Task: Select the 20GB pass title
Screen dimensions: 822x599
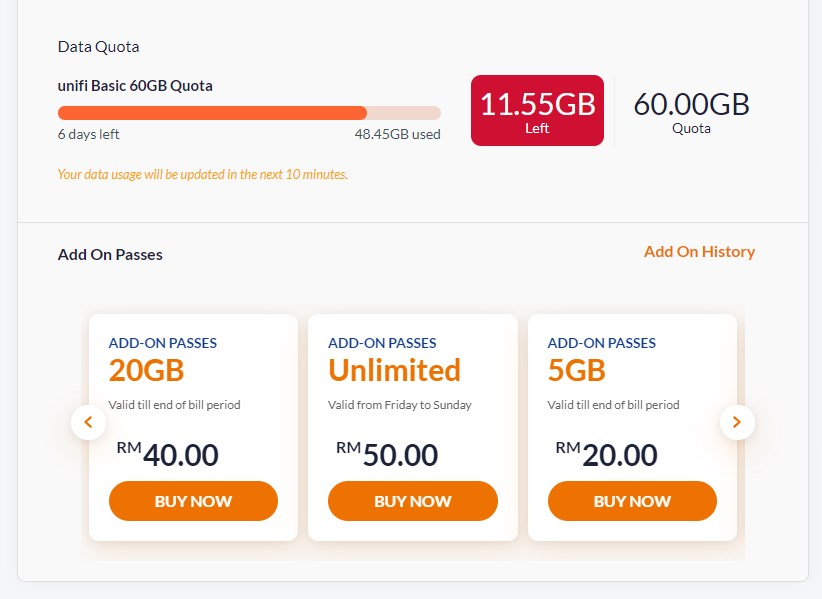Action: tap(147, 370)
